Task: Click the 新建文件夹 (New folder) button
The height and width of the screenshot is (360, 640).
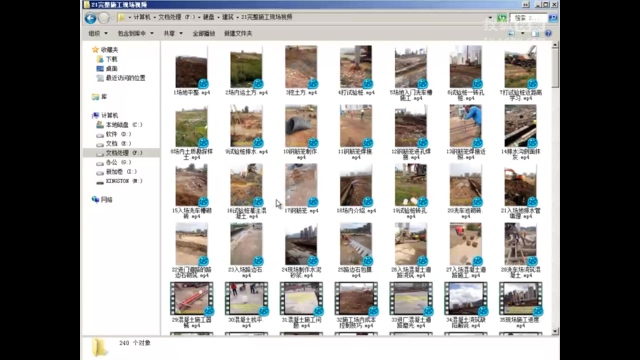Action: (238, 33)
